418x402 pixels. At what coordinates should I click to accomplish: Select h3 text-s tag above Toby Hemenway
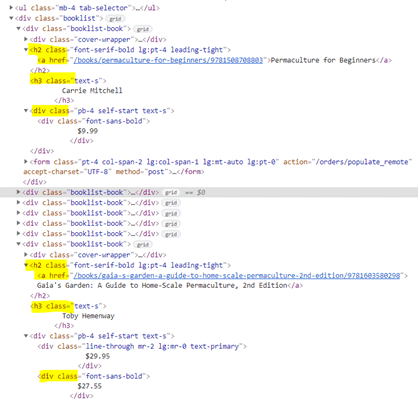68,306
